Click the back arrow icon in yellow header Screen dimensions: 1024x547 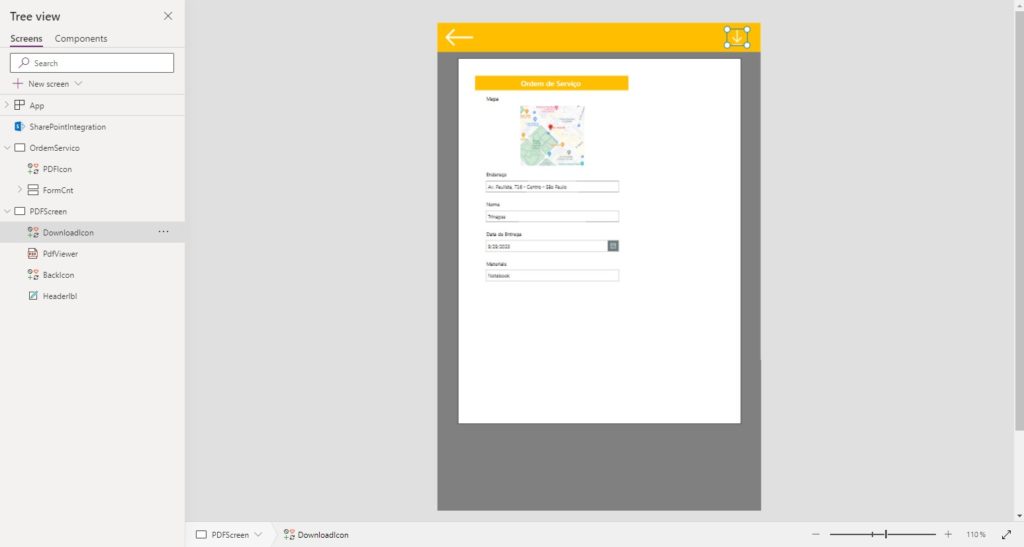[x=459, y=38]
